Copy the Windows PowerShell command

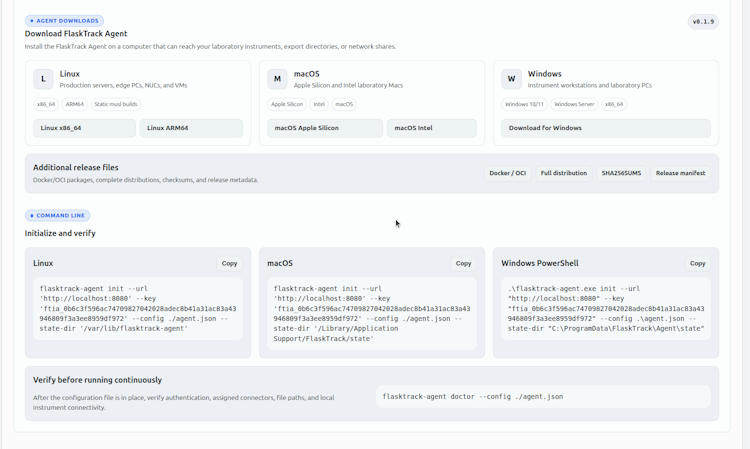[x=697, y=263]
